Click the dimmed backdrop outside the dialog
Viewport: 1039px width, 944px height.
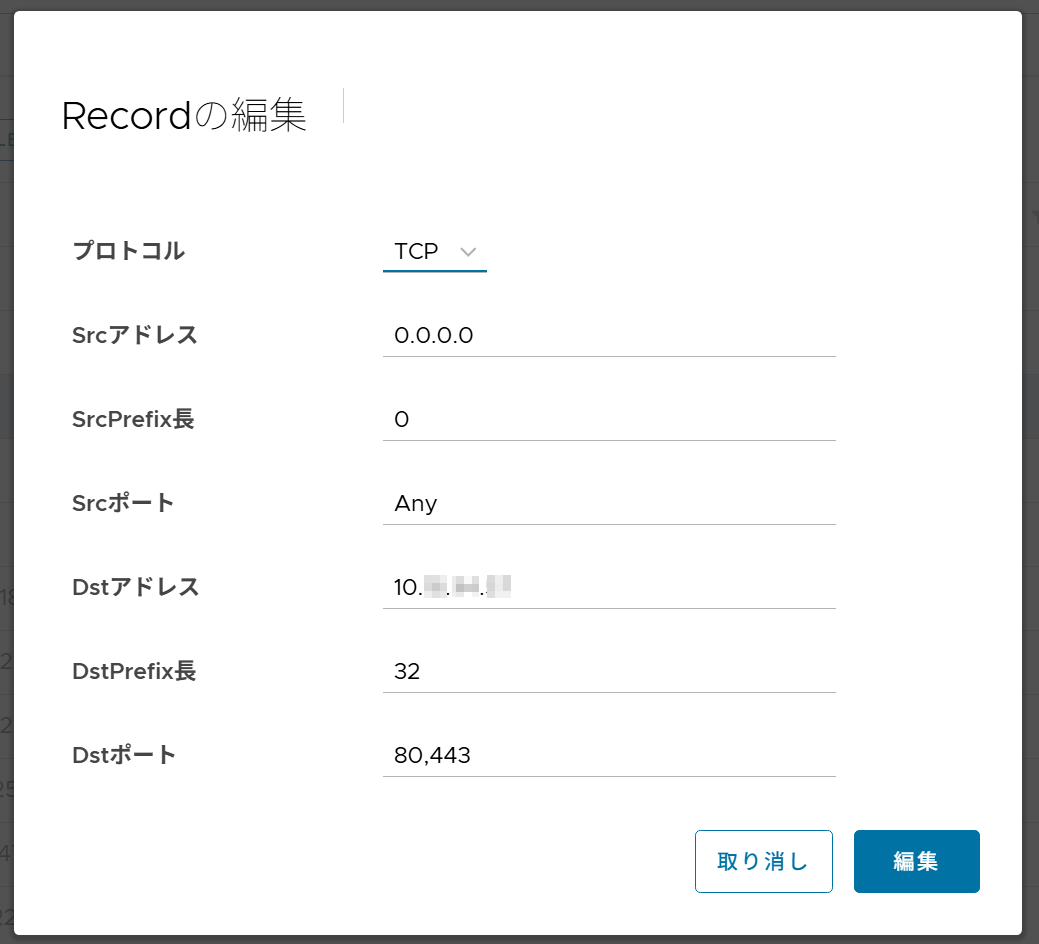click(x=1030, y=500)
